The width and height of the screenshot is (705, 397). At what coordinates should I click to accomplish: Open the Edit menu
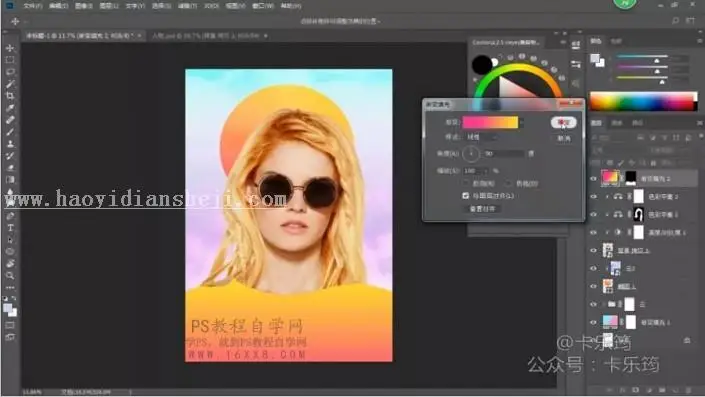58,6
